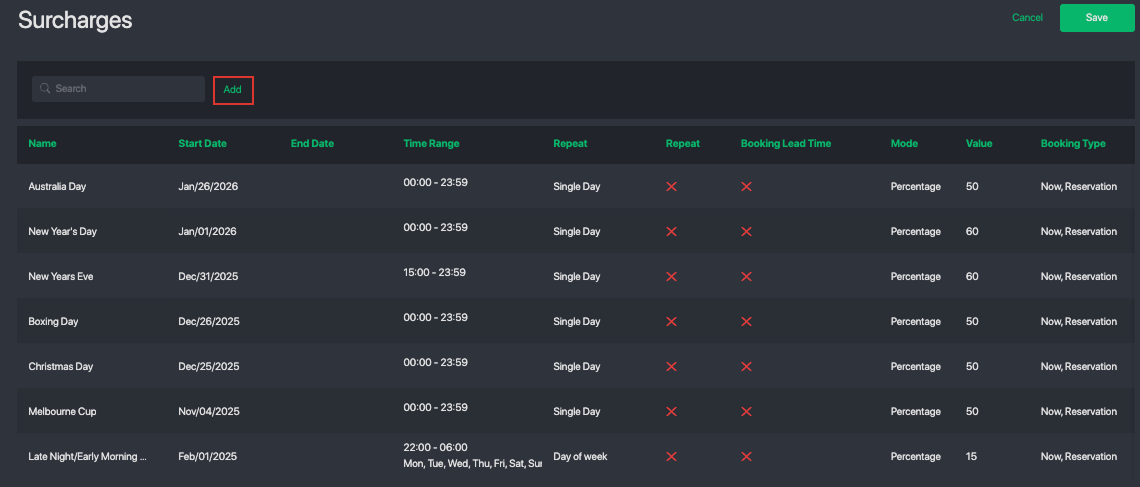The image size is (1140, 487).
Task: Sort by the Value column header
Action: [x=979, y=144]
